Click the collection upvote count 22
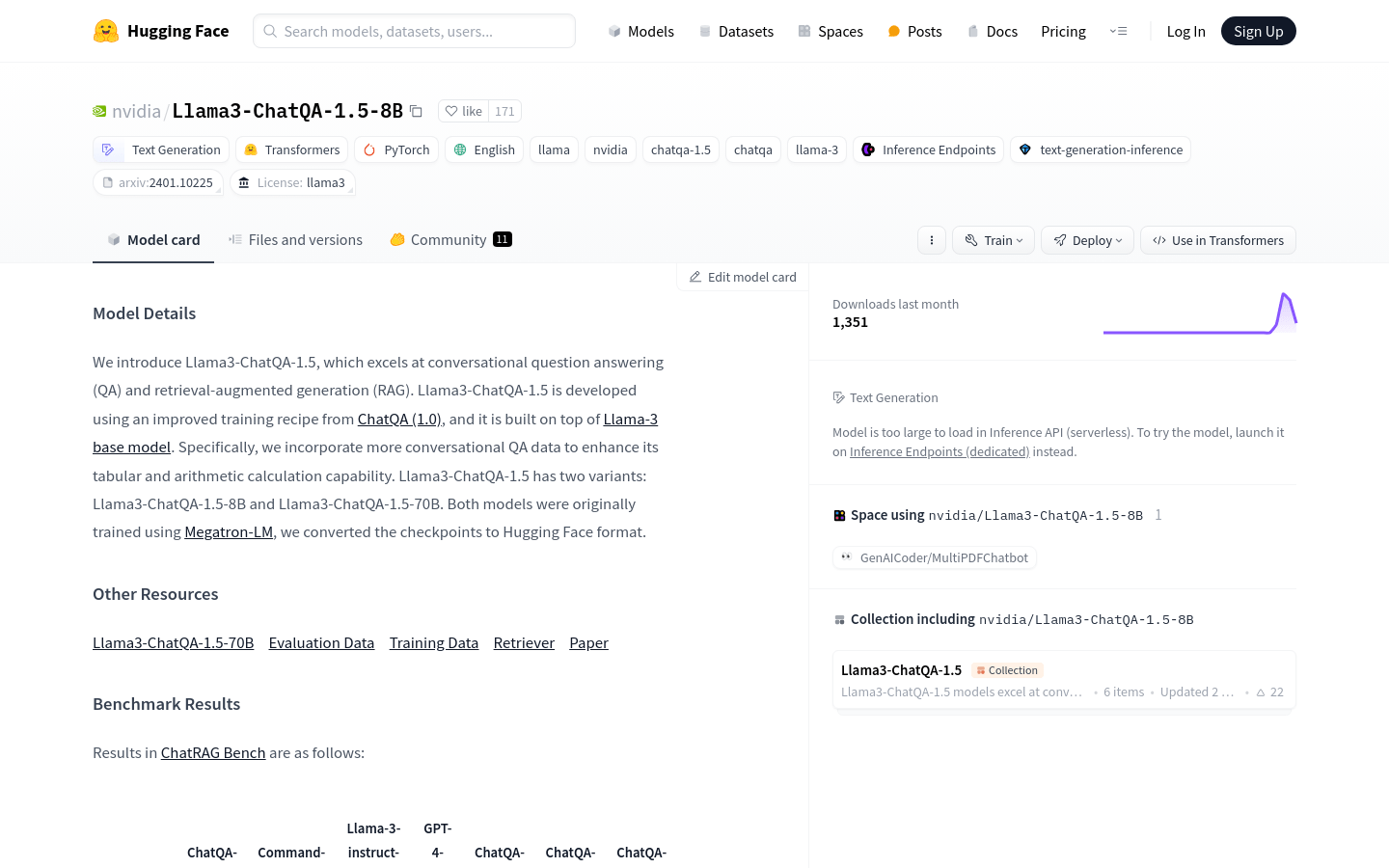Screen dimensions: 1389x868 pyautogui.click(x=1269, y=692)
